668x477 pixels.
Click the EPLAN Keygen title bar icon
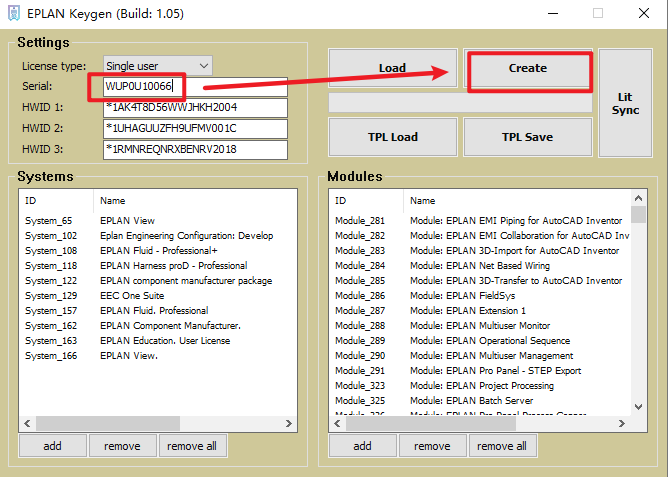(x=13, y=13)
